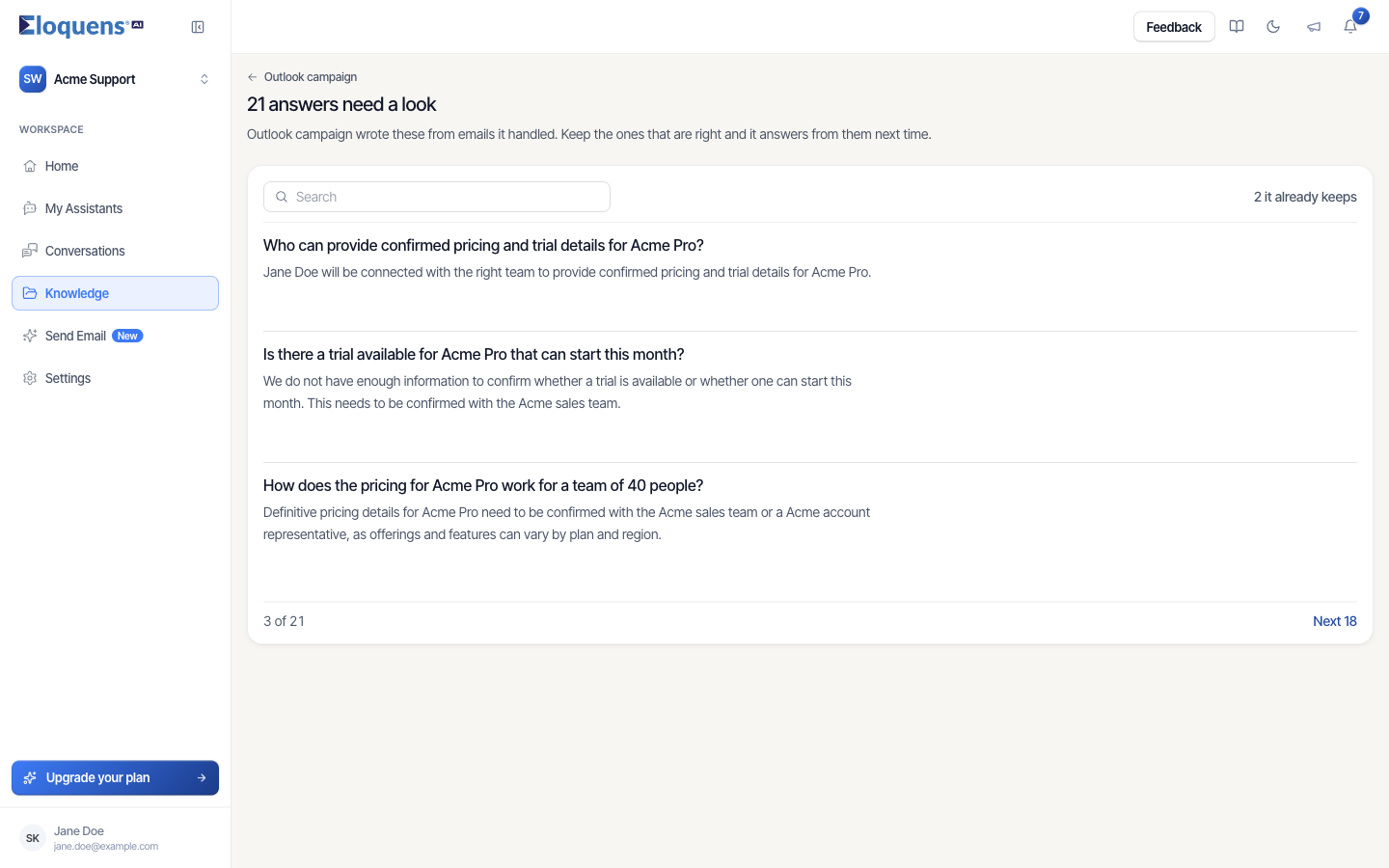
Task: Select Knowledge in sidebar
Action: (116, 293)
